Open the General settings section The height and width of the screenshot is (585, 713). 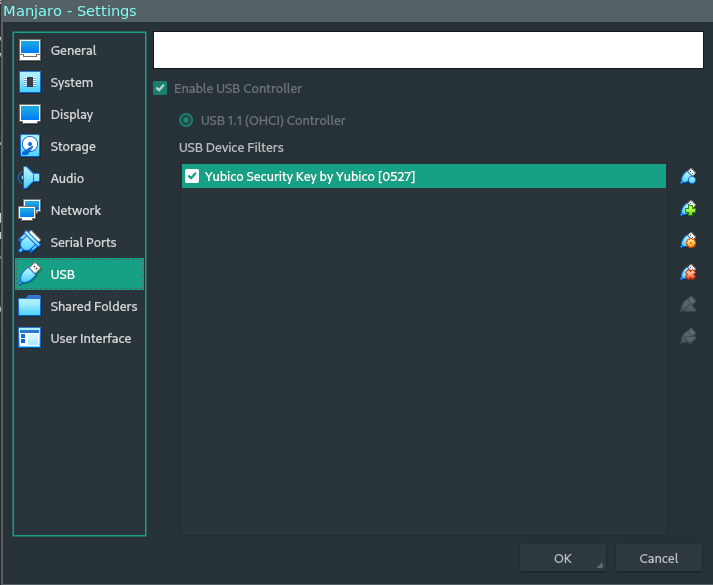(x=73, y=50)
